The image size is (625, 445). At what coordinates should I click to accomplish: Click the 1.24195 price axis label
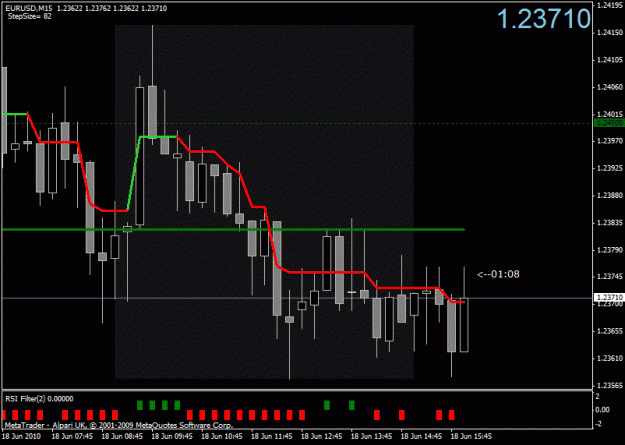coord(608,5)
